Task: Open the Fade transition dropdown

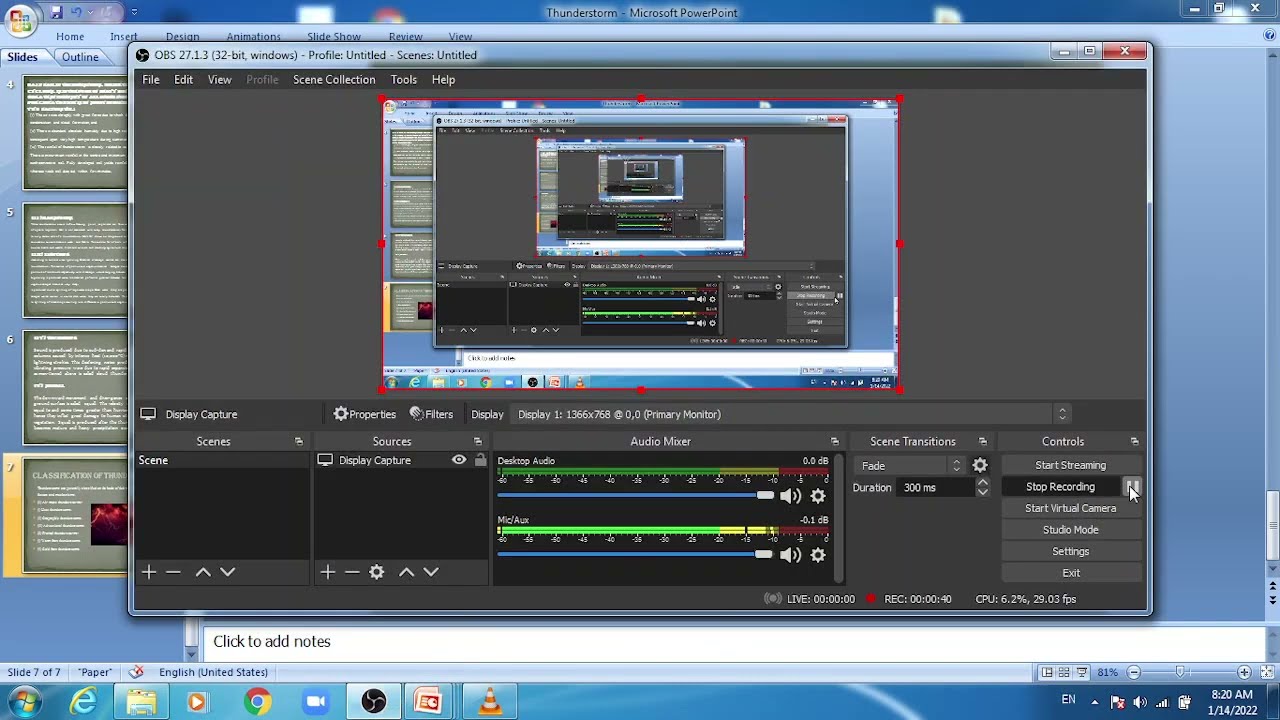Action: pos(911,466)
